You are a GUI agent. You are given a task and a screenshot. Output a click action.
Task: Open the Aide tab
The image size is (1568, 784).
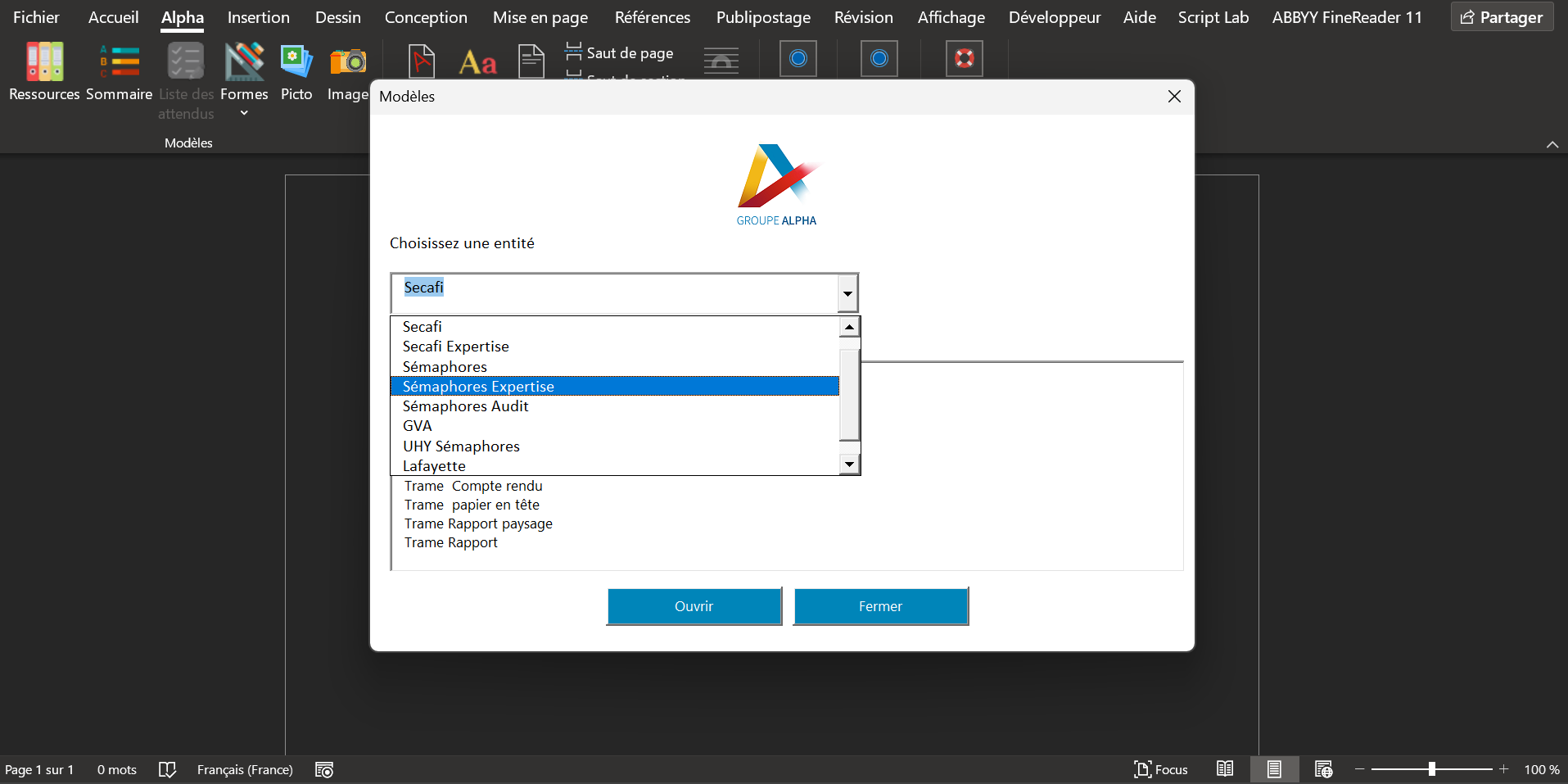[x=1140, y=17]
